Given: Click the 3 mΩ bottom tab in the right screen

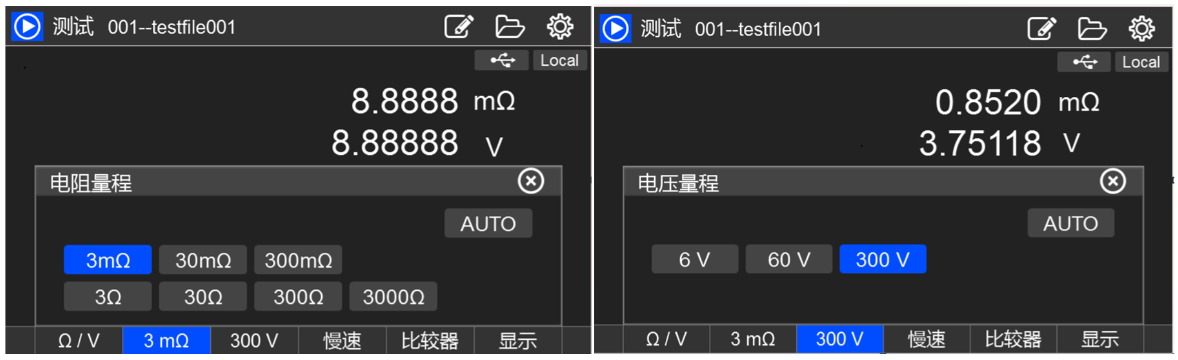Looking at the screenshot, I should (753, 340).
